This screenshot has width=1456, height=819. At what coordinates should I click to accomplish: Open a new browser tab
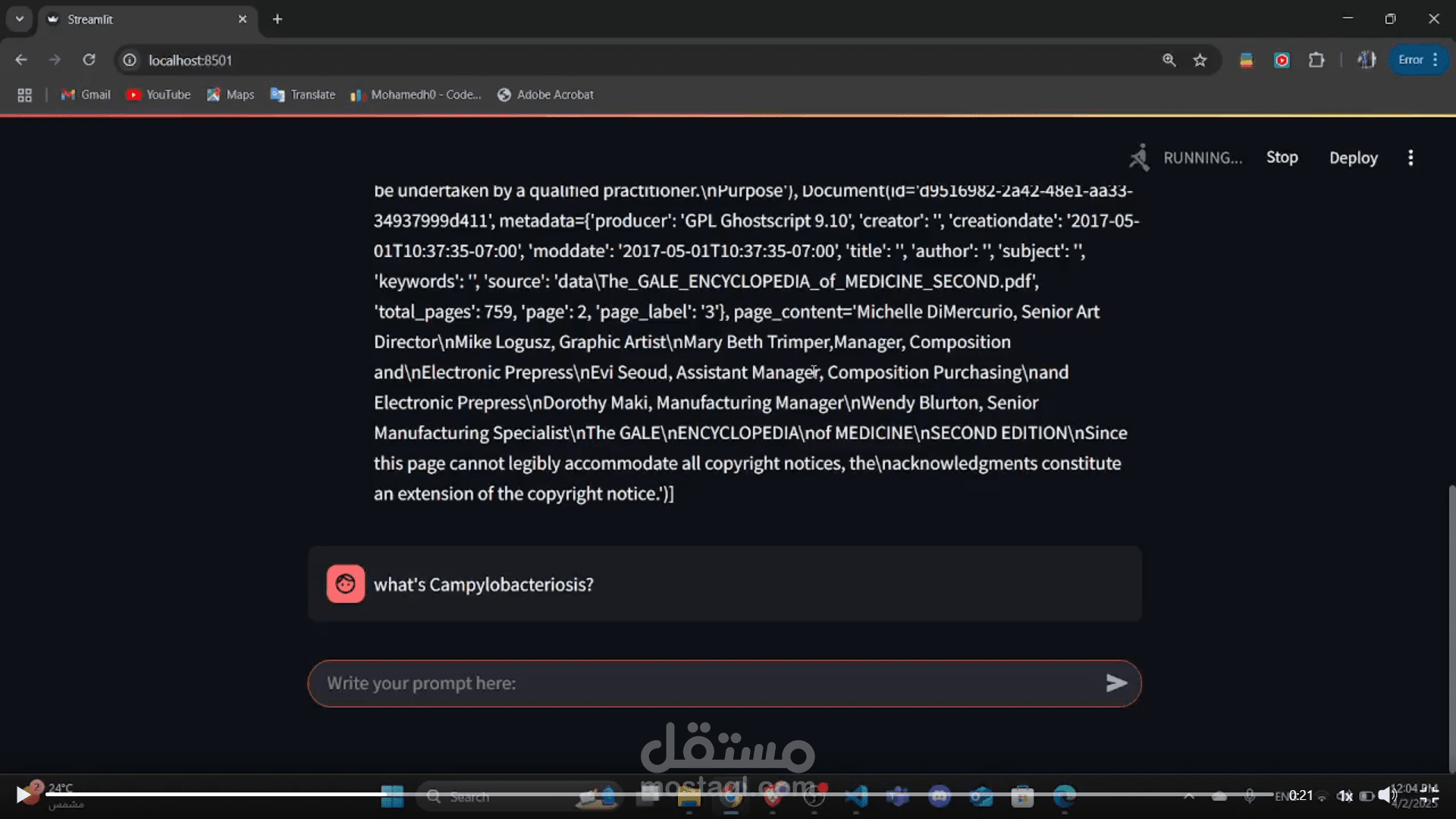(x=278, y=19)
